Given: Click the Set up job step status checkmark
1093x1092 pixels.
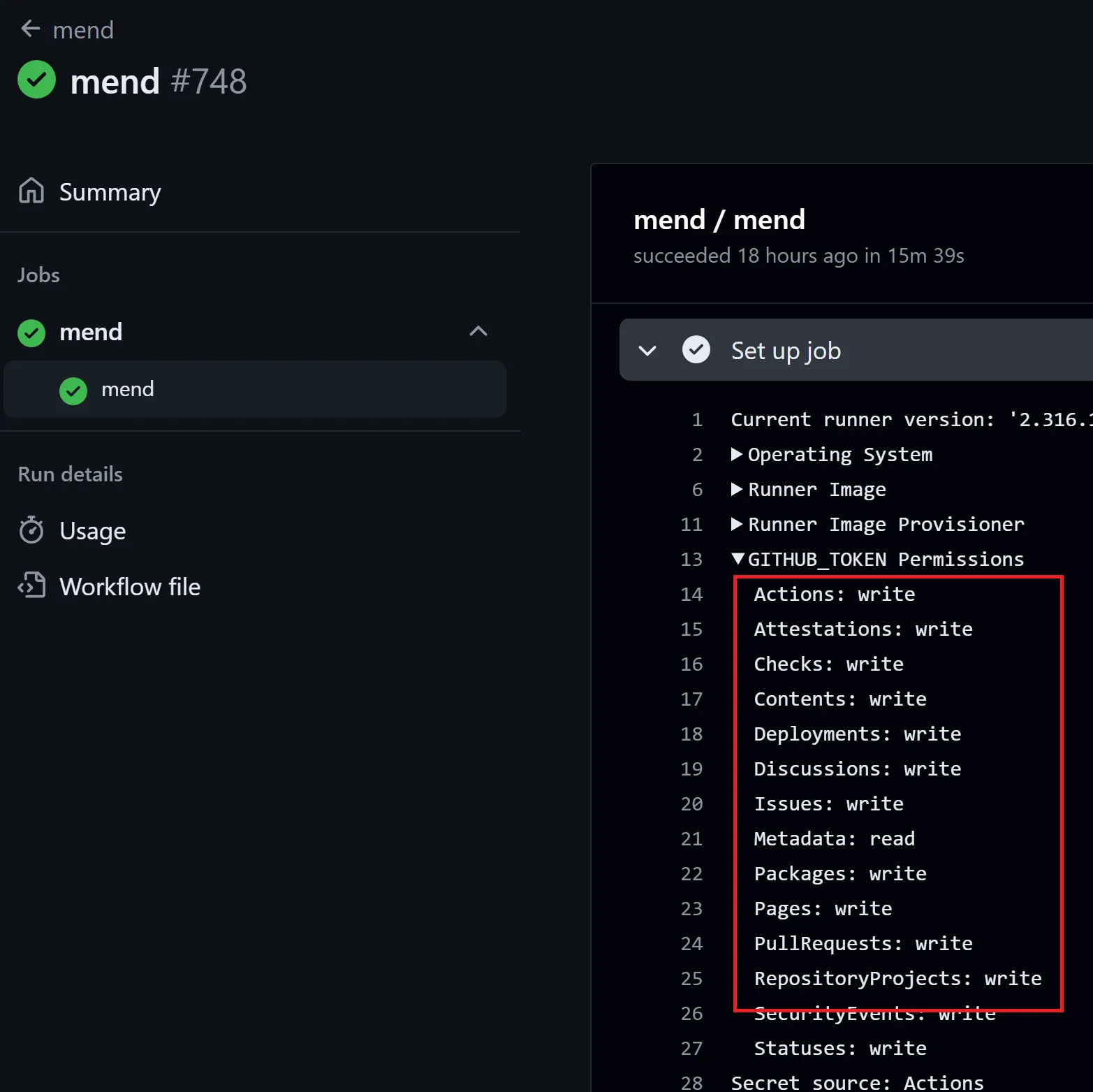Looking at the screenshot, I should point(696,350).
